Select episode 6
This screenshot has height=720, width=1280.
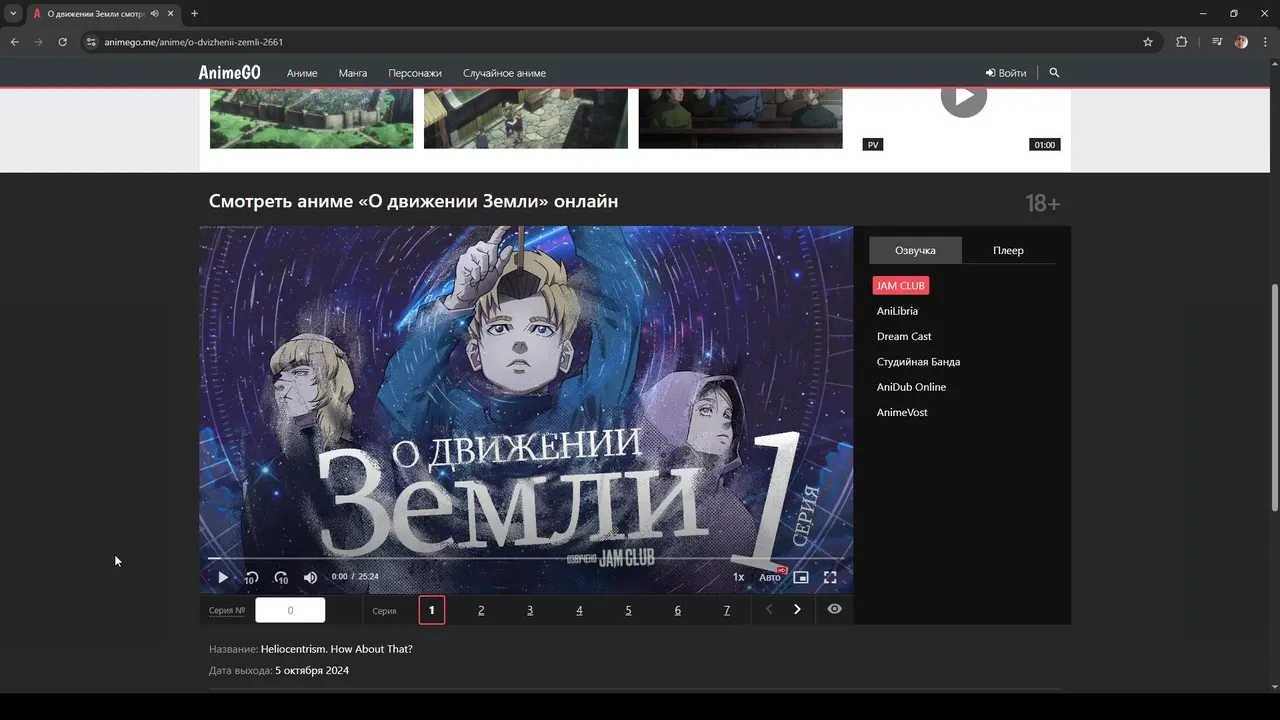coord(677,610)
